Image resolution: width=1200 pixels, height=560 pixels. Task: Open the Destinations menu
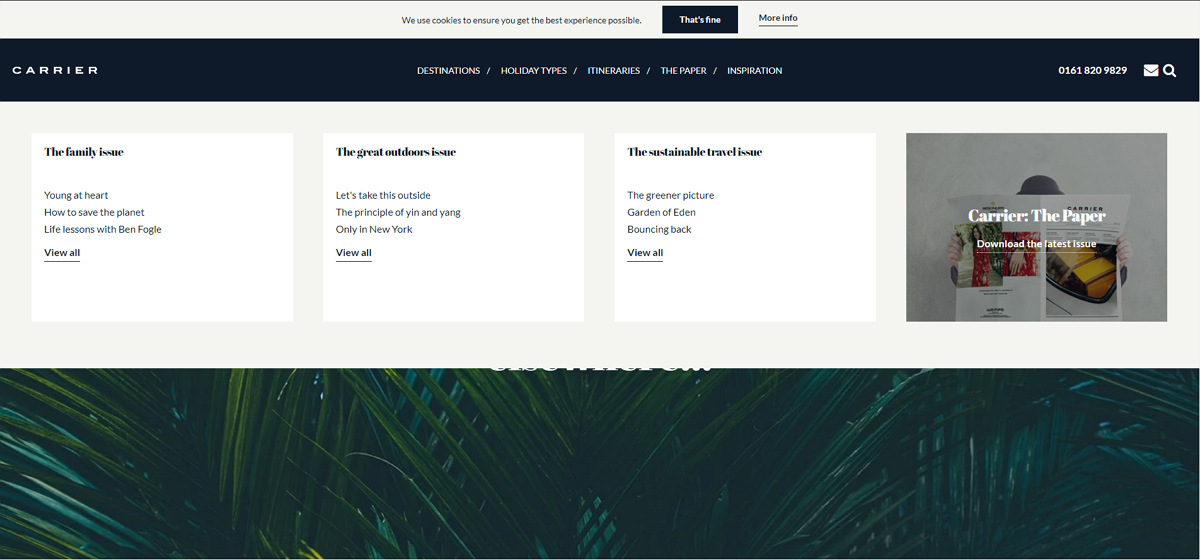tap(448, 71)
